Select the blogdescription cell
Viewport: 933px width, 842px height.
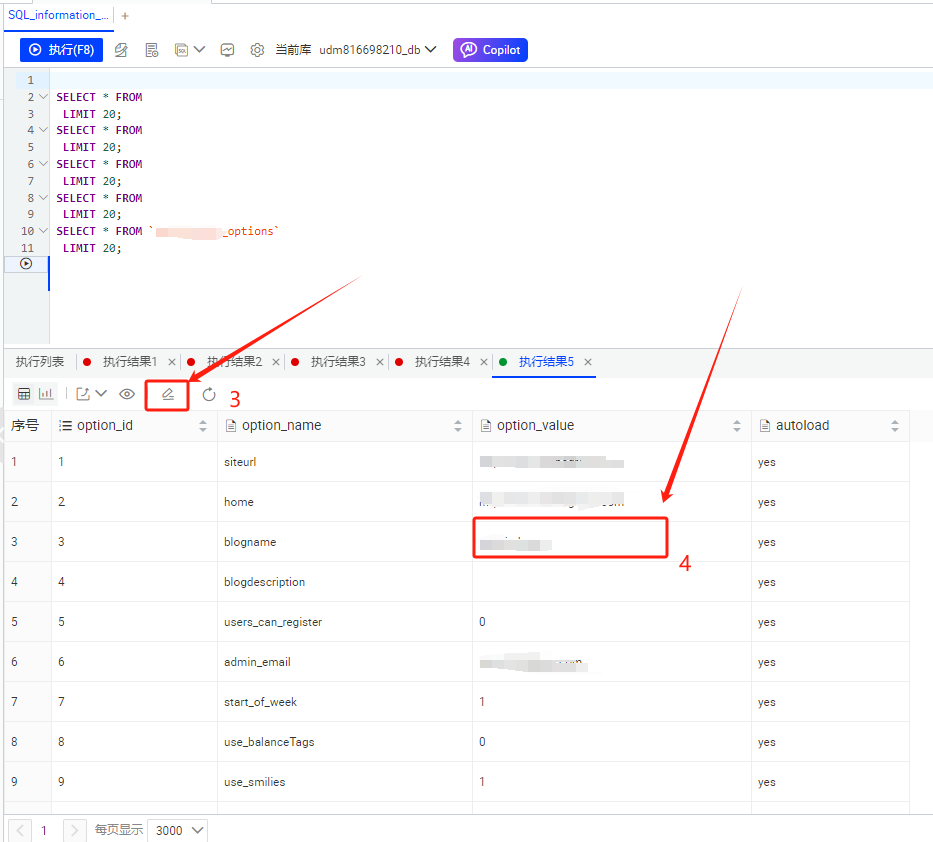coord(345,581)
